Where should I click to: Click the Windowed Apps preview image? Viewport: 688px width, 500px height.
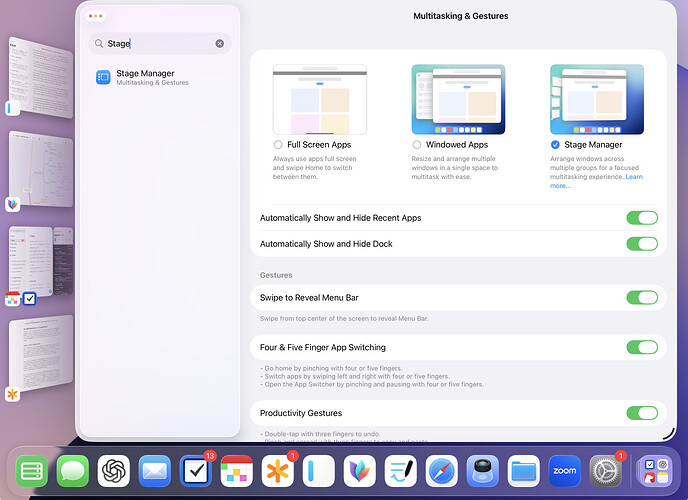[459, 100]
